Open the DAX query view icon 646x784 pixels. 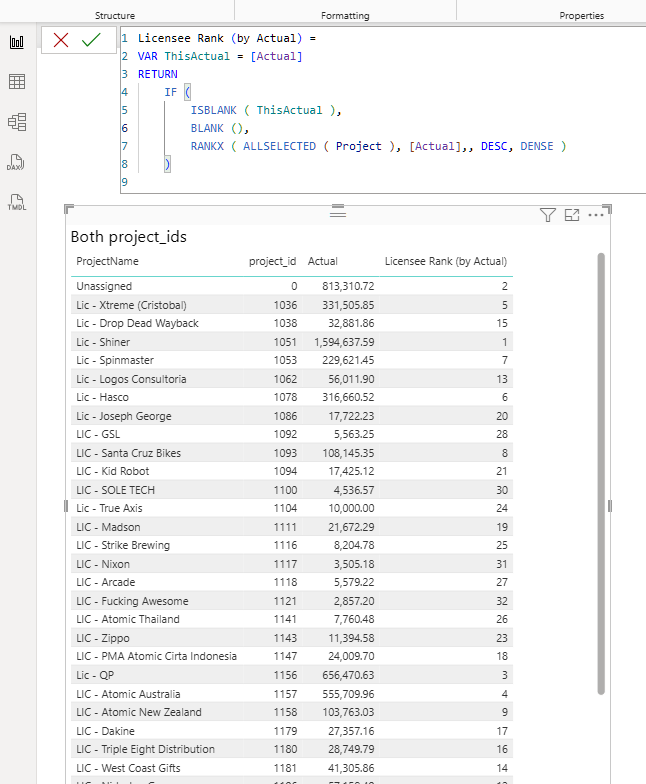pyautogui.click(x=16, y=162)
